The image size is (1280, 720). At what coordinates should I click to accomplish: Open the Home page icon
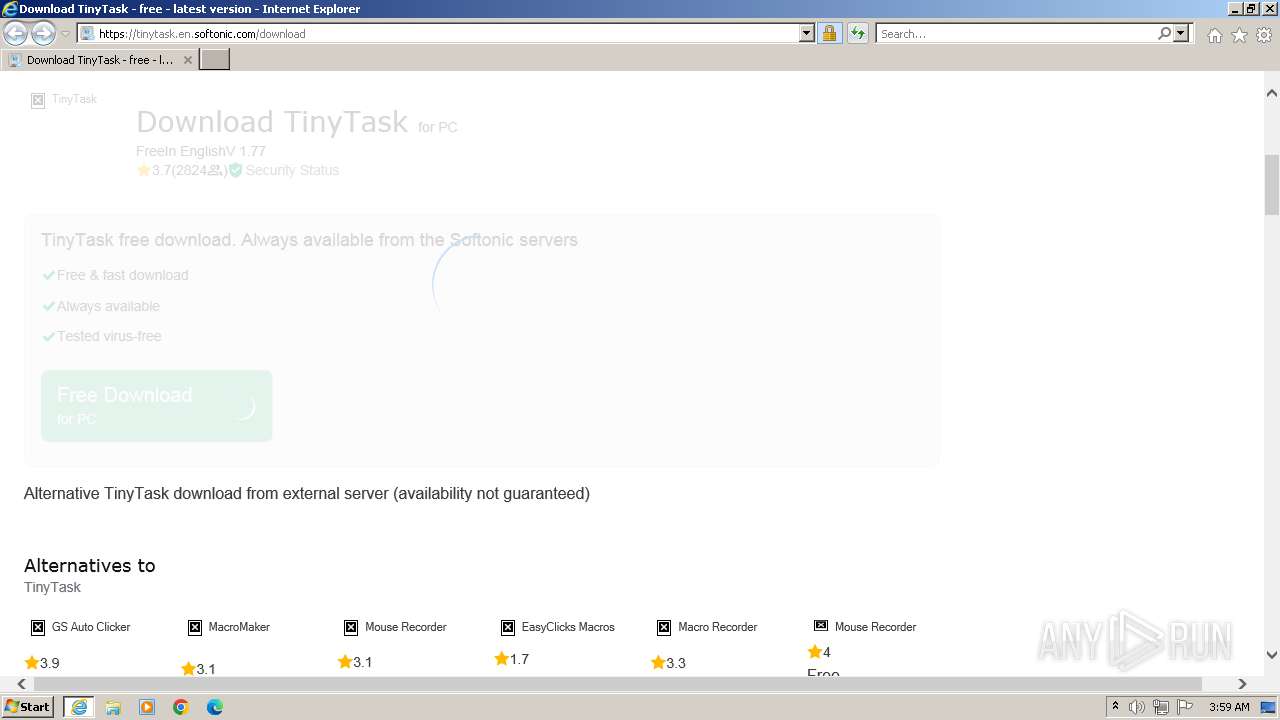tap(1214, 35)
